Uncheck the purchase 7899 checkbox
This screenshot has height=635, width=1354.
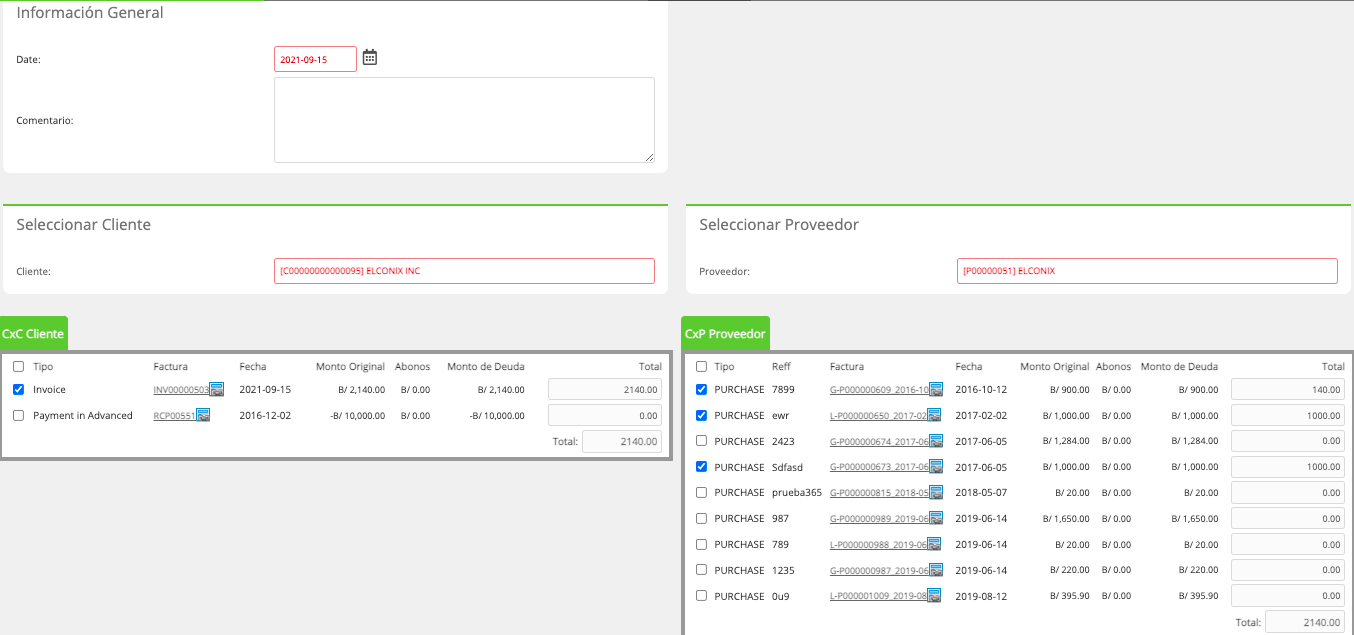coord(701,389)
